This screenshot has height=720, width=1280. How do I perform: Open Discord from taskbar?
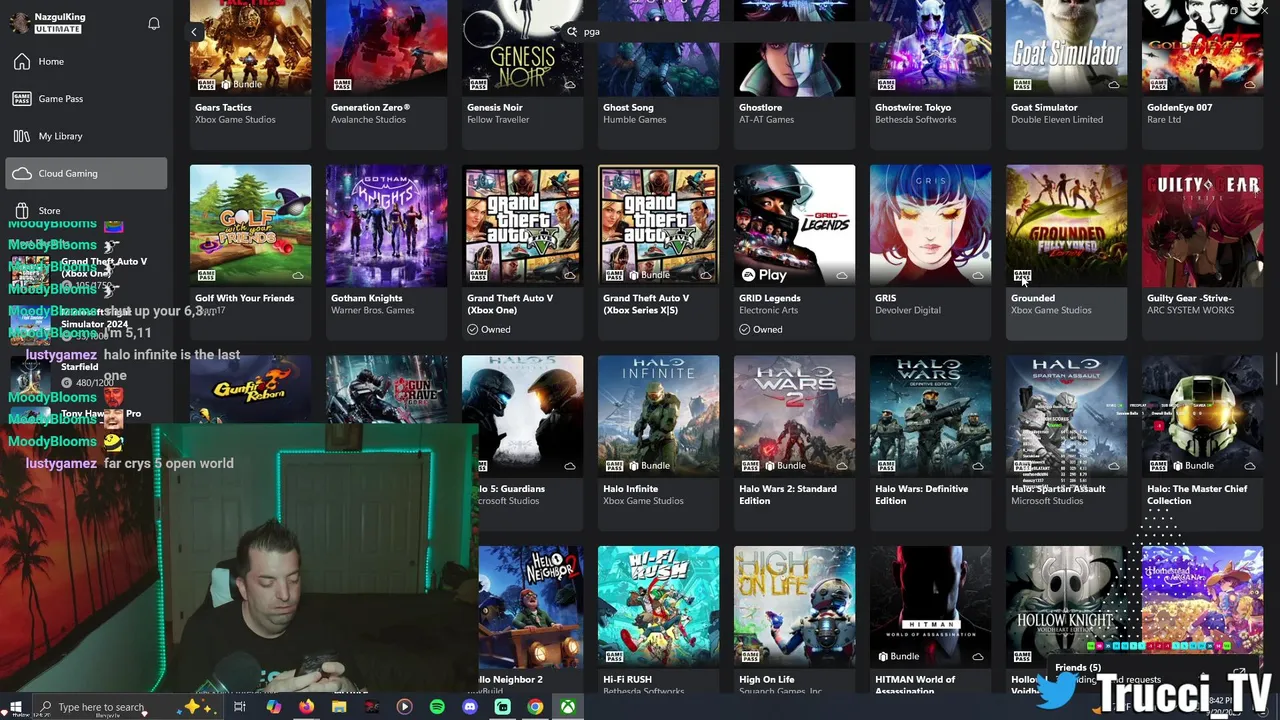click(470, 707)
